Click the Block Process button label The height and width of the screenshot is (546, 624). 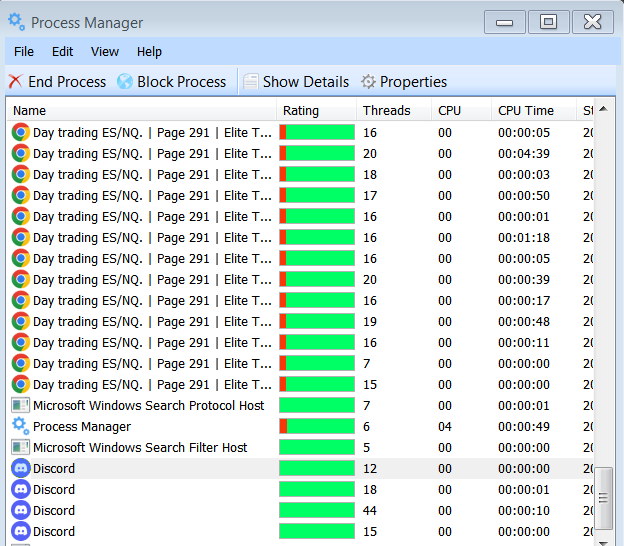[x=181, y=82]
